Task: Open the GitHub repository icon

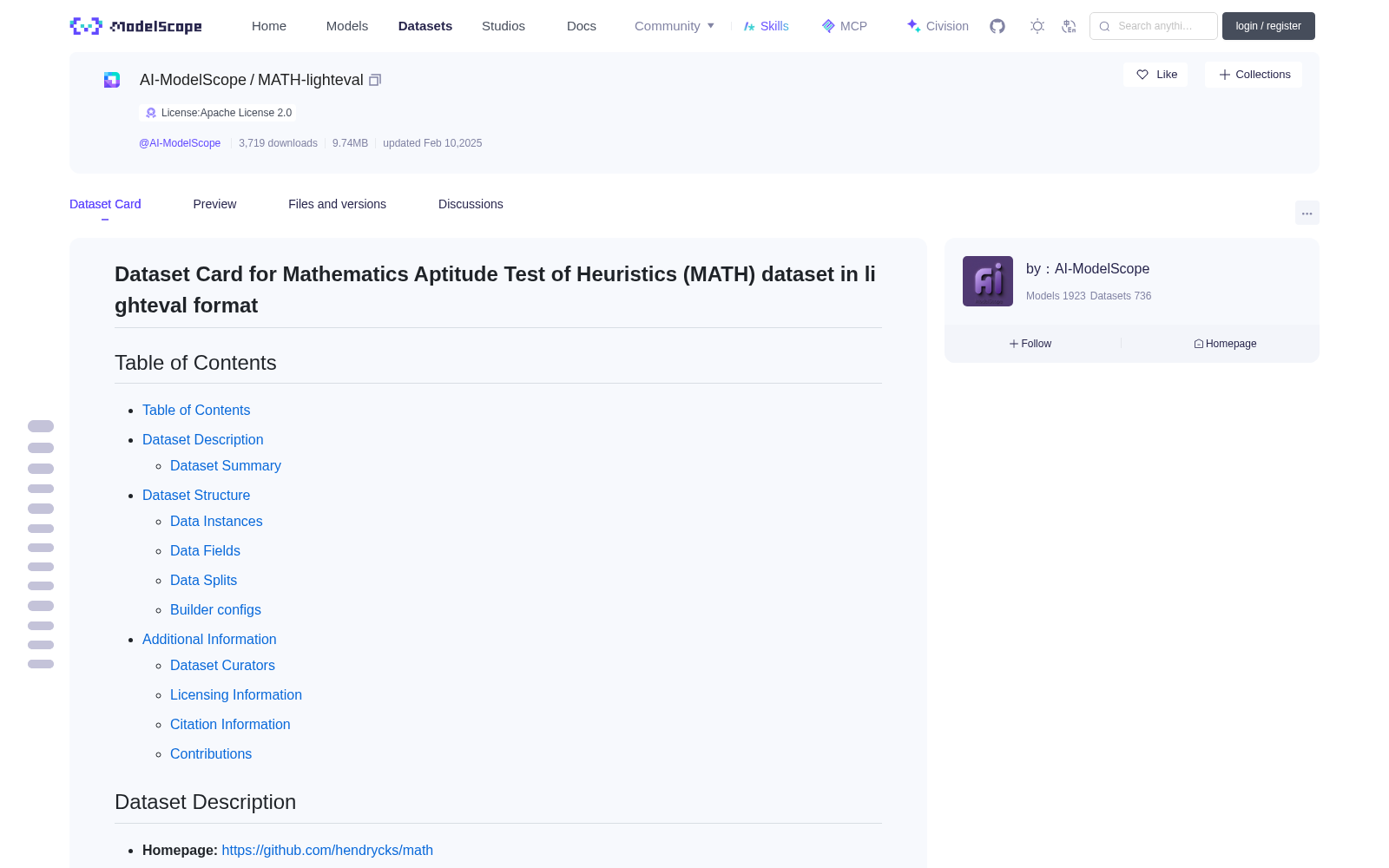Action: tap(997, 26)
